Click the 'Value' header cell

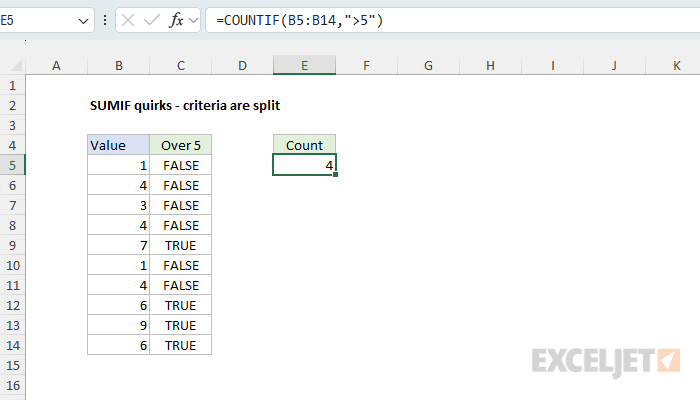pyautogui.click(x=119, y=145)
